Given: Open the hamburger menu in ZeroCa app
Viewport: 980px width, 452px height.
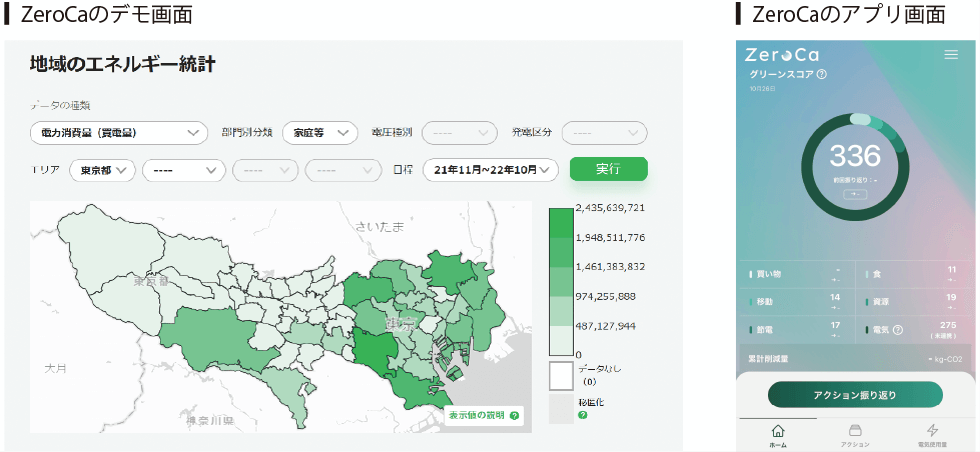Looking at the screenshot, I should click(951, 54).
